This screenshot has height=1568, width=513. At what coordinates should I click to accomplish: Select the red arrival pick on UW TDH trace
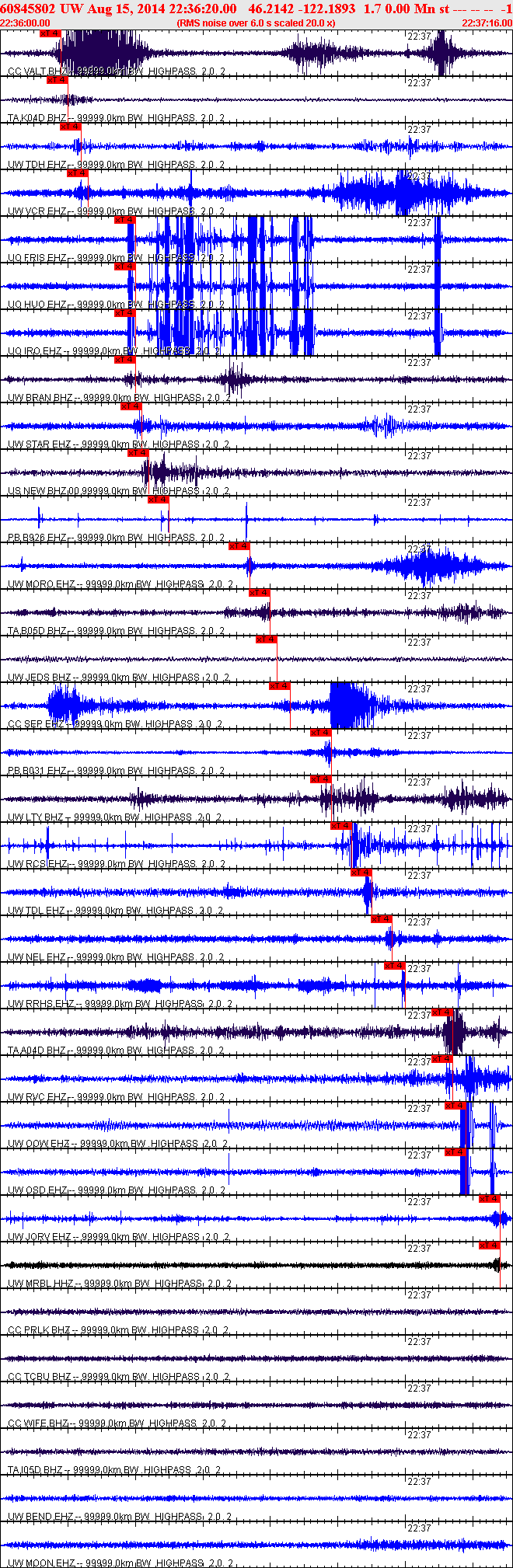(x=71, y=127)
